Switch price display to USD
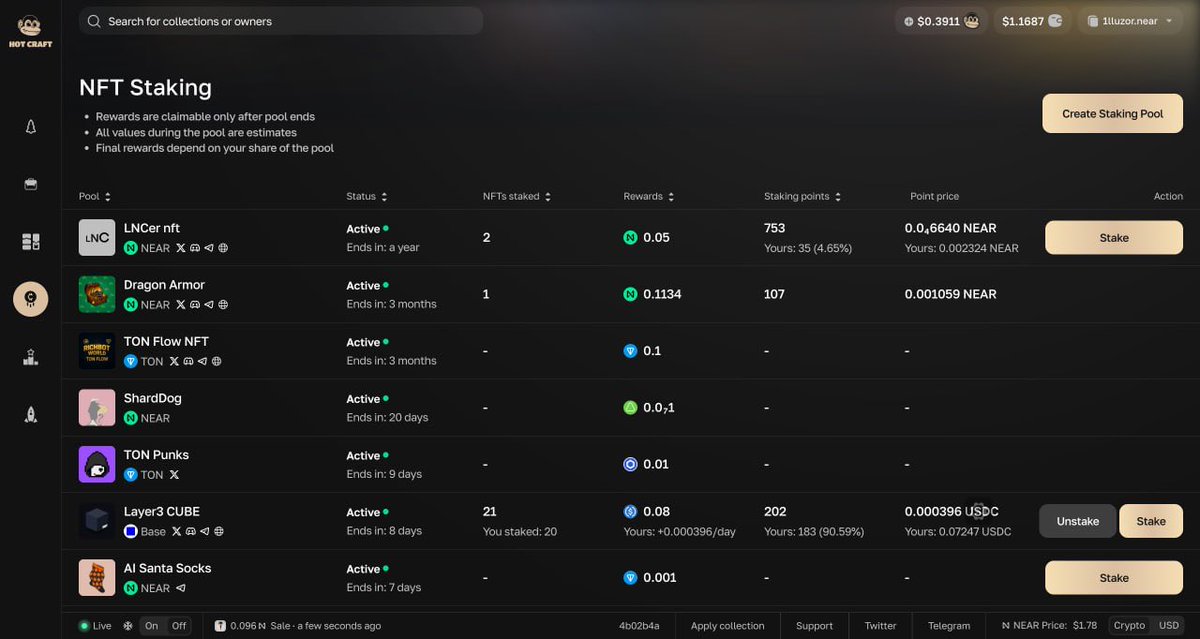Viewport: 1200px width, 639px height. [x=1168, y=626]
